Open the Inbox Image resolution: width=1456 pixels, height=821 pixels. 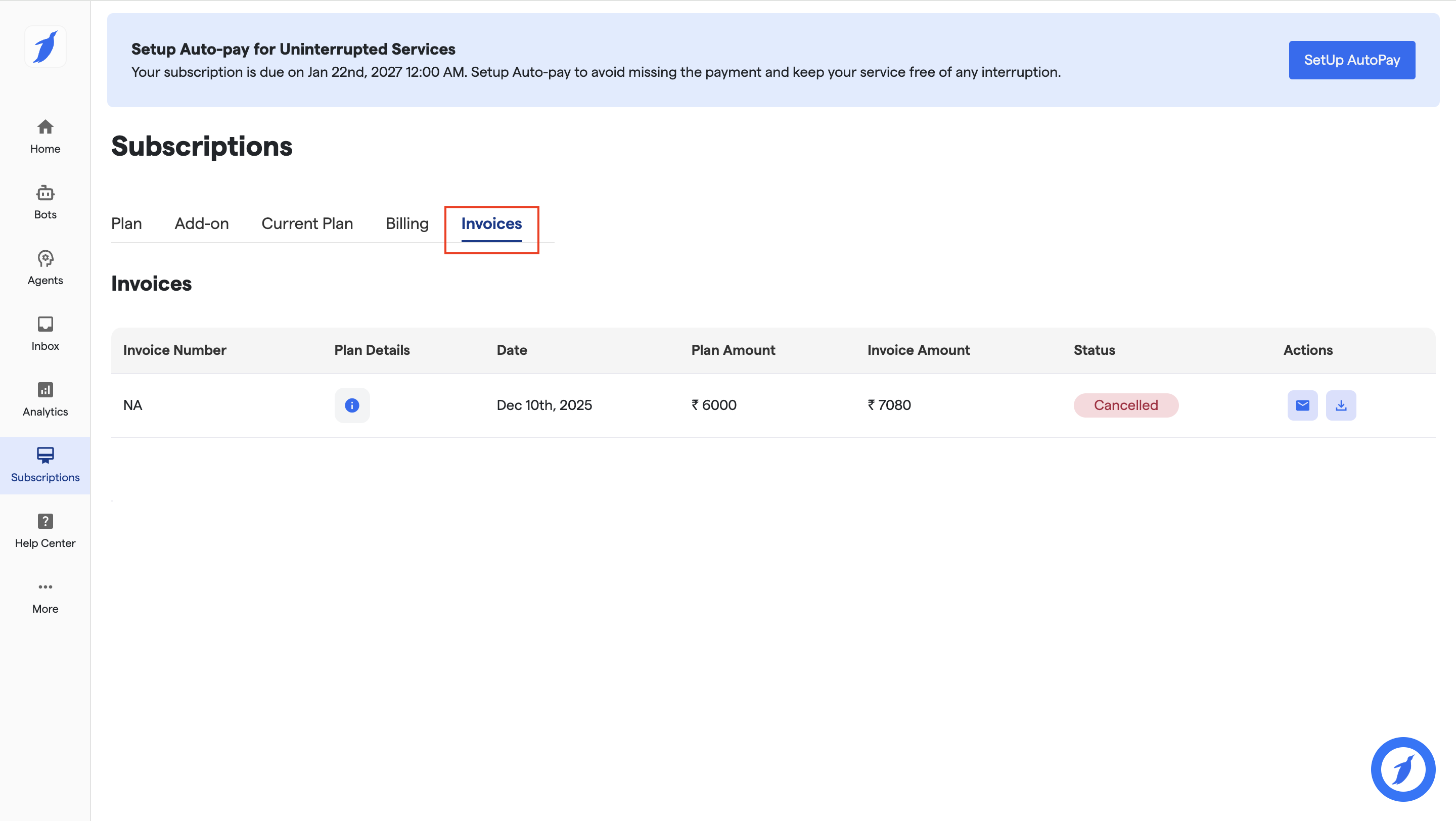click(45, 333)
